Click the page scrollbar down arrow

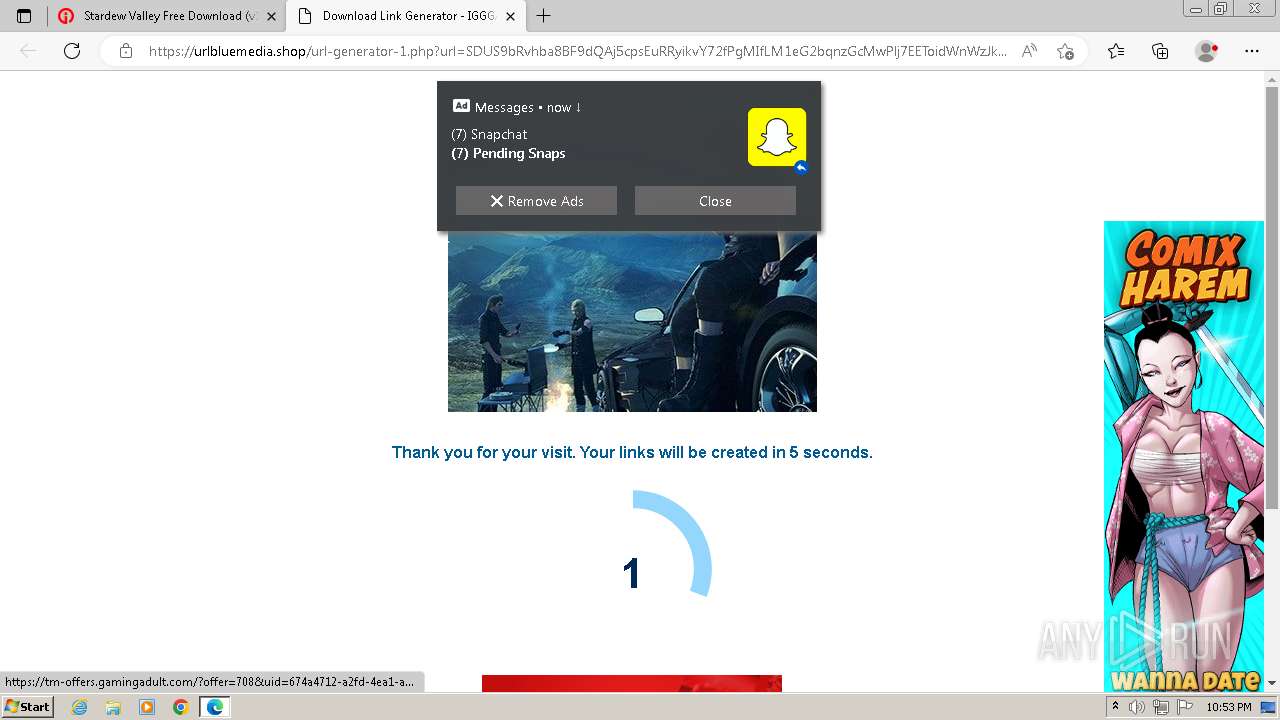pyautogui.click(x=1272, y=683)
